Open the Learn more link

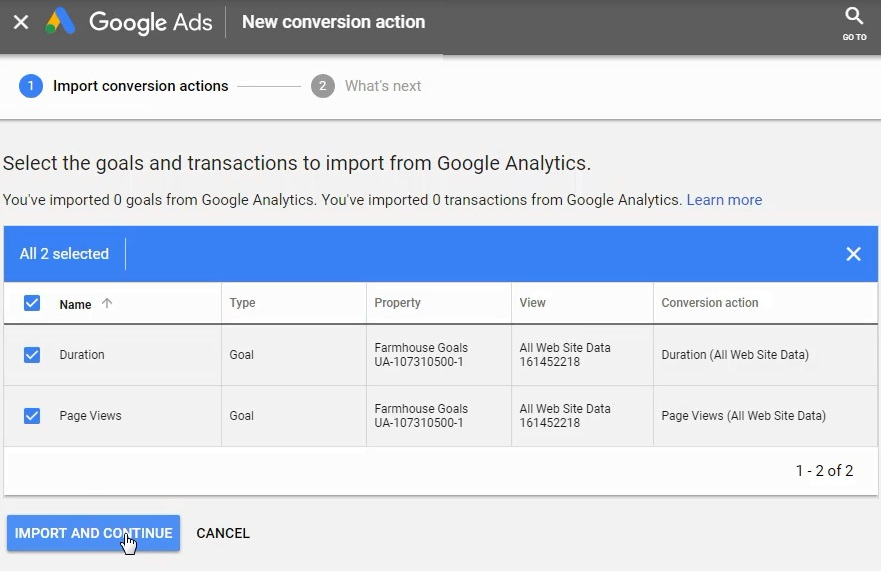tap(724, 200)
